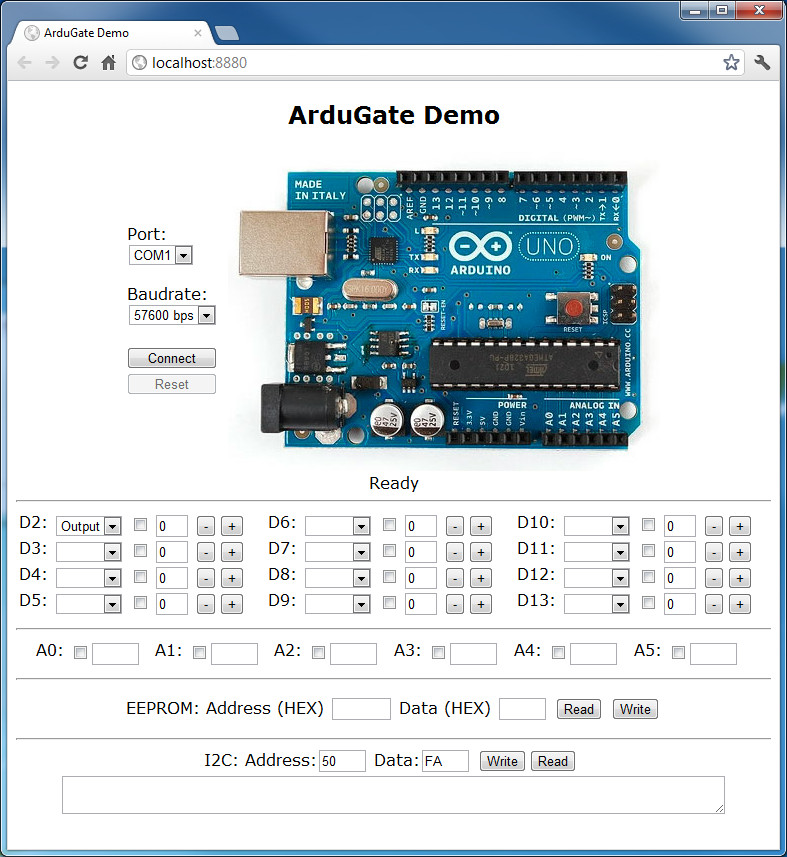Increase the D2 value with plus
The image size is (787, 857).
232,526
